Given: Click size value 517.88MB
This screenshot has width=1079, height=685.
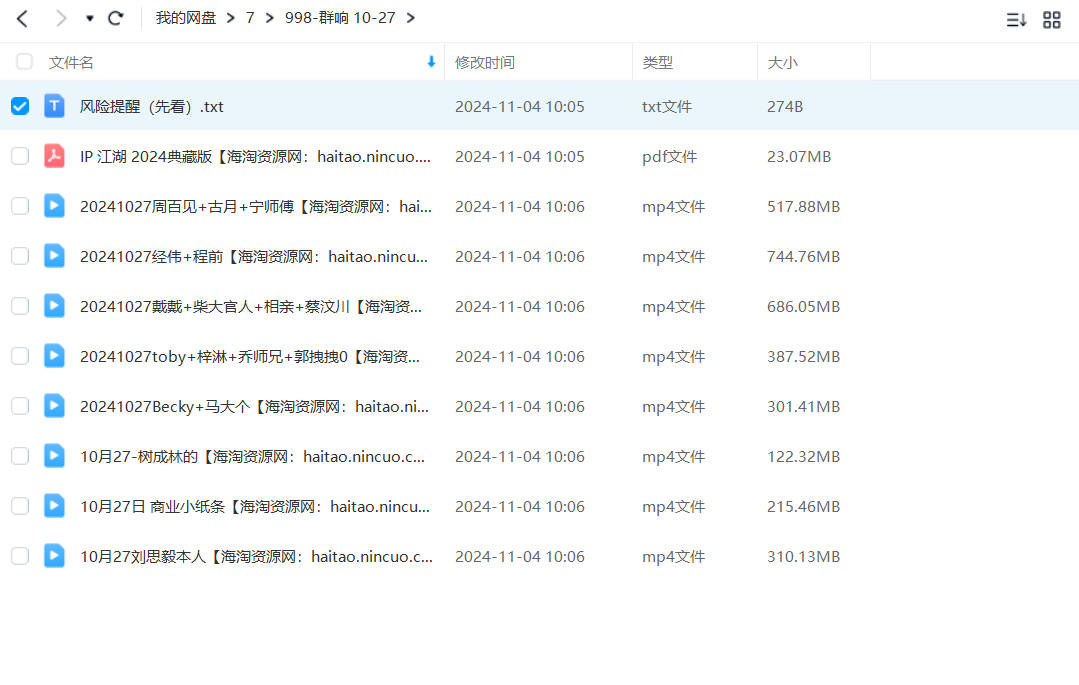Looking at the screenshot, I should tap(804, 207).
